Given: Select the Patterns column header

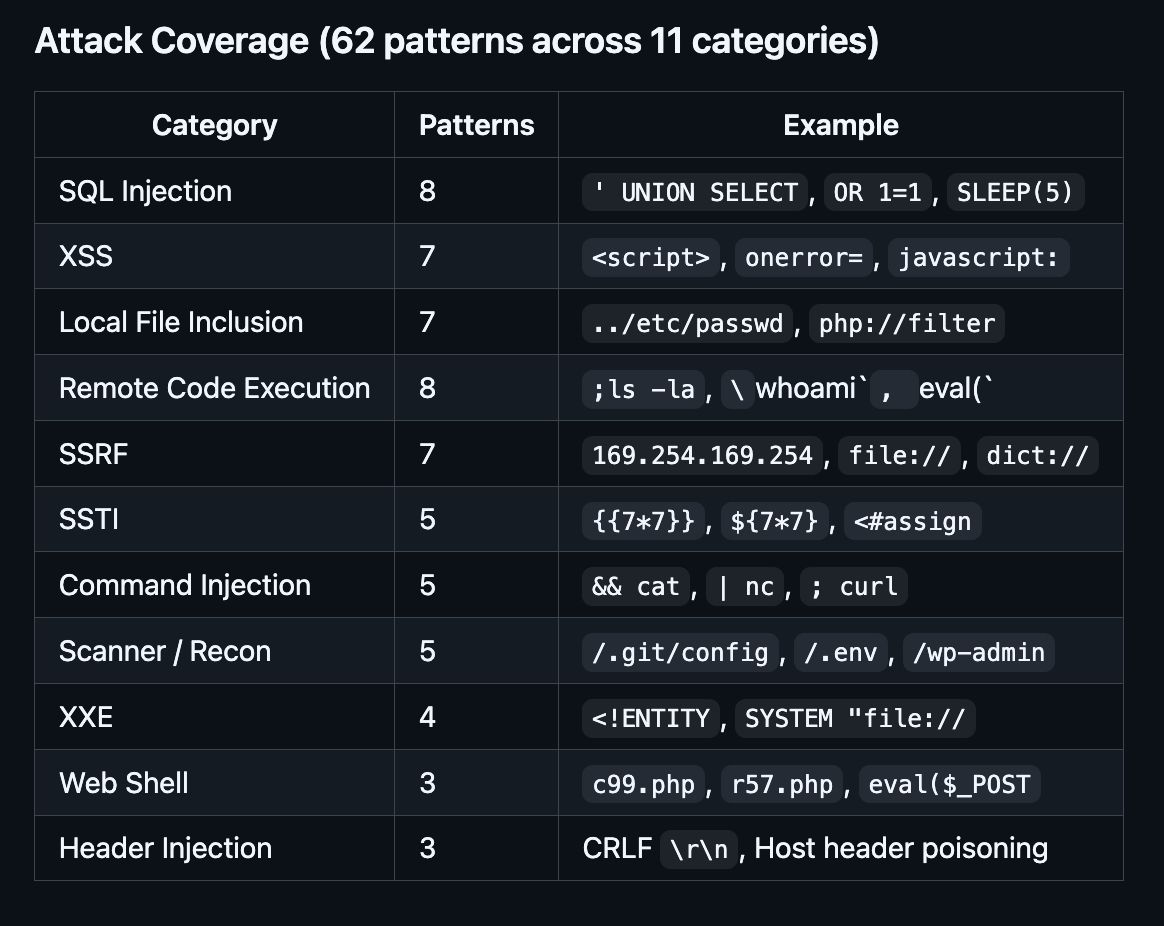Looking at the screenshot, I should [477, 125].
